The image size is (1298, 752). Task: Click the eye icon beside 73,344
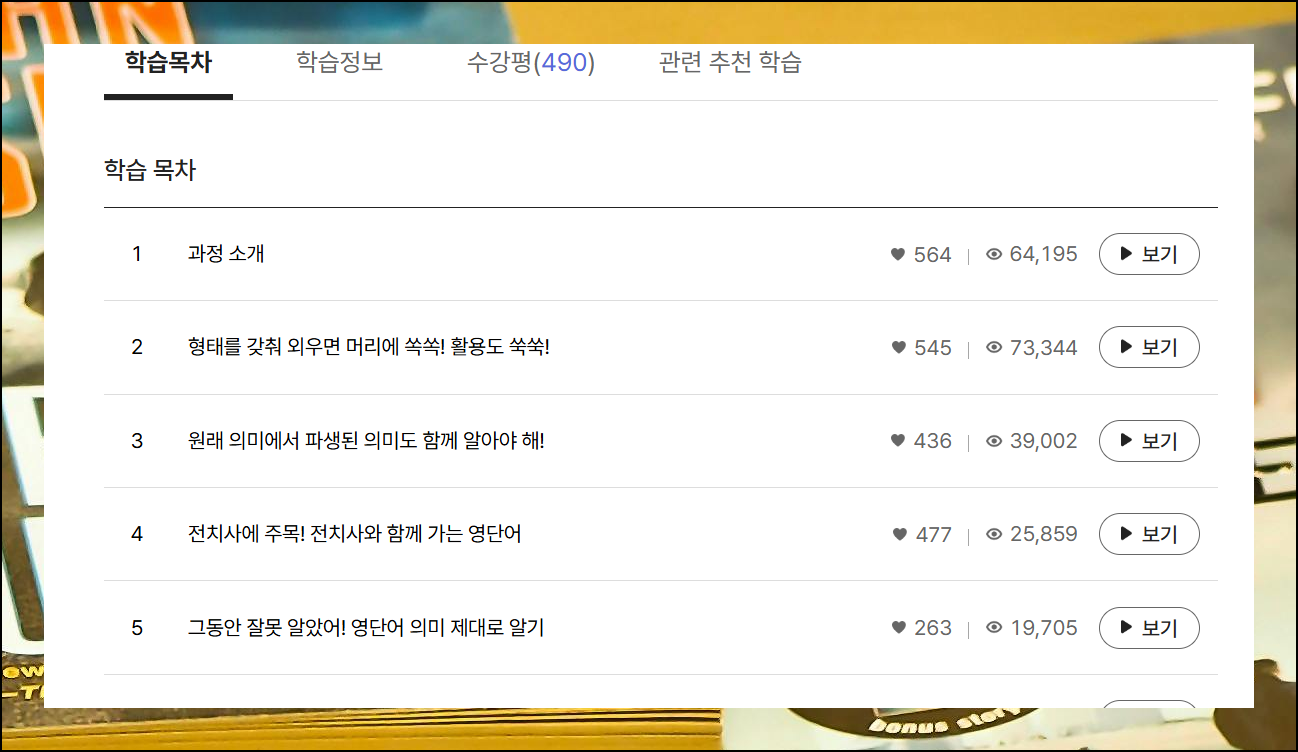pyautogui.click(x=994, y=347)
